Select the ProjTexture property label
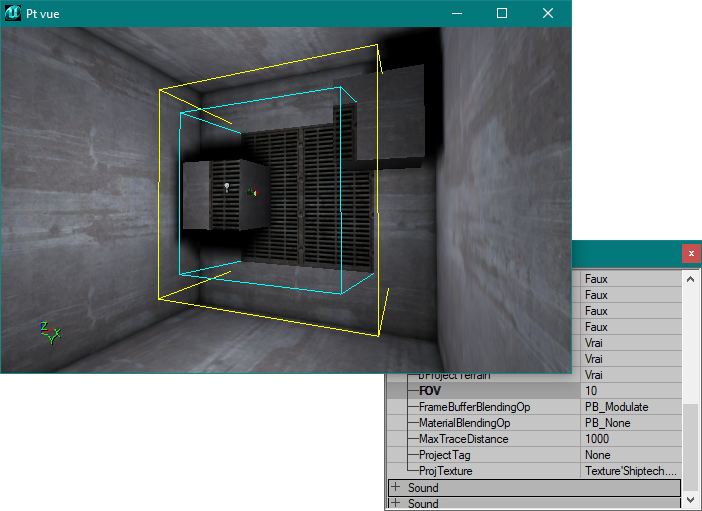This screenshot has width=702, height=511. click(x=445, y=471)
